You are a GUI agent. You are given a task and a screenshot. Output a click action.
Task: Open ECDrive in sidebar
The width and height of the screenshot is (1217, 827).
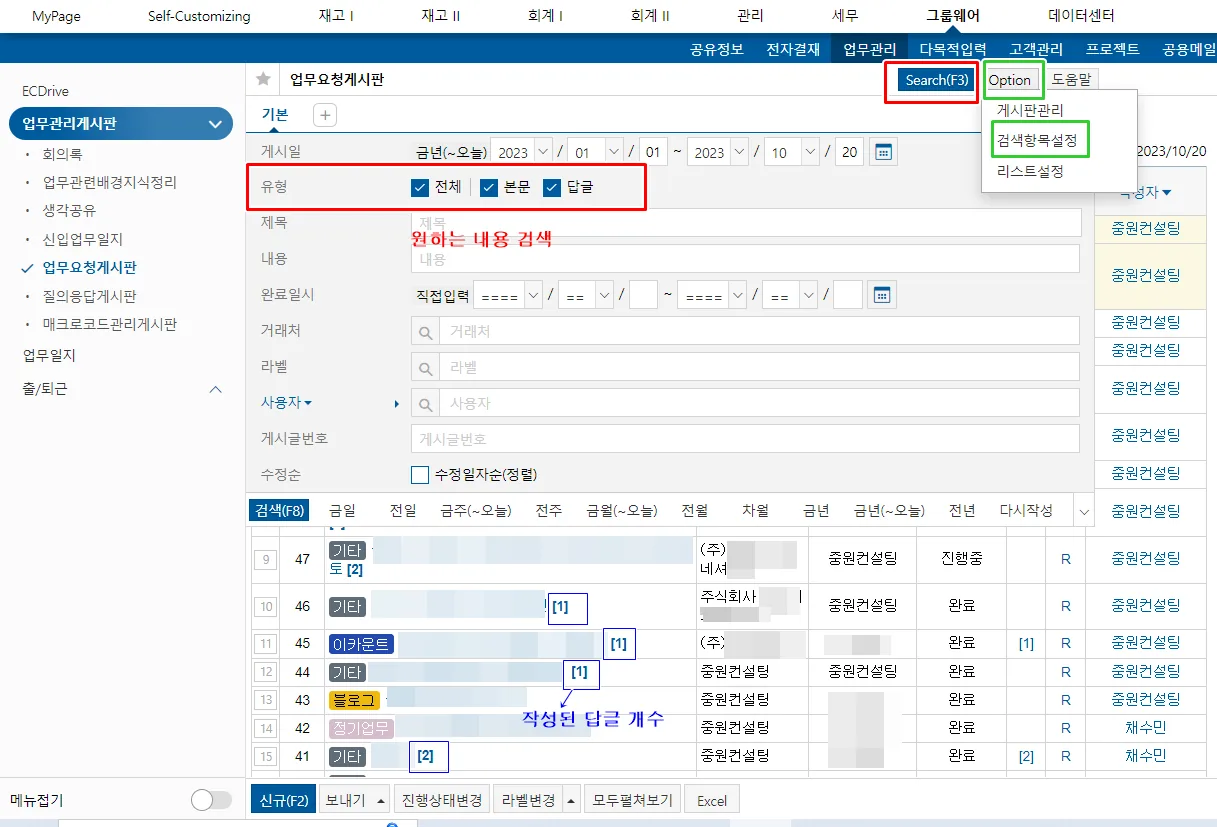pos(46,91)
